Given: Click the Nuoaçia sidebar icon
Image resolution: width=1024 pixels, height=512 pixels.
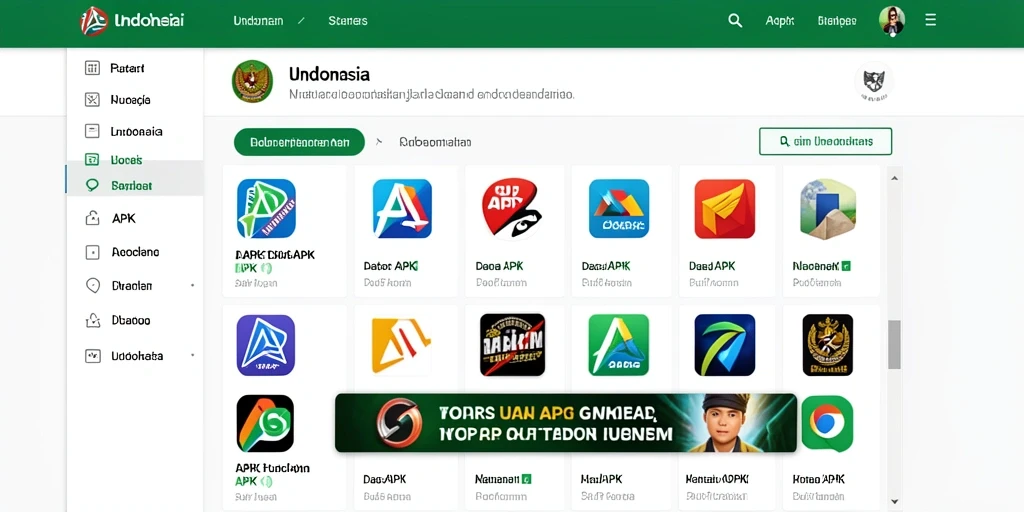Looking at the screenshot, I should point(92,100).
